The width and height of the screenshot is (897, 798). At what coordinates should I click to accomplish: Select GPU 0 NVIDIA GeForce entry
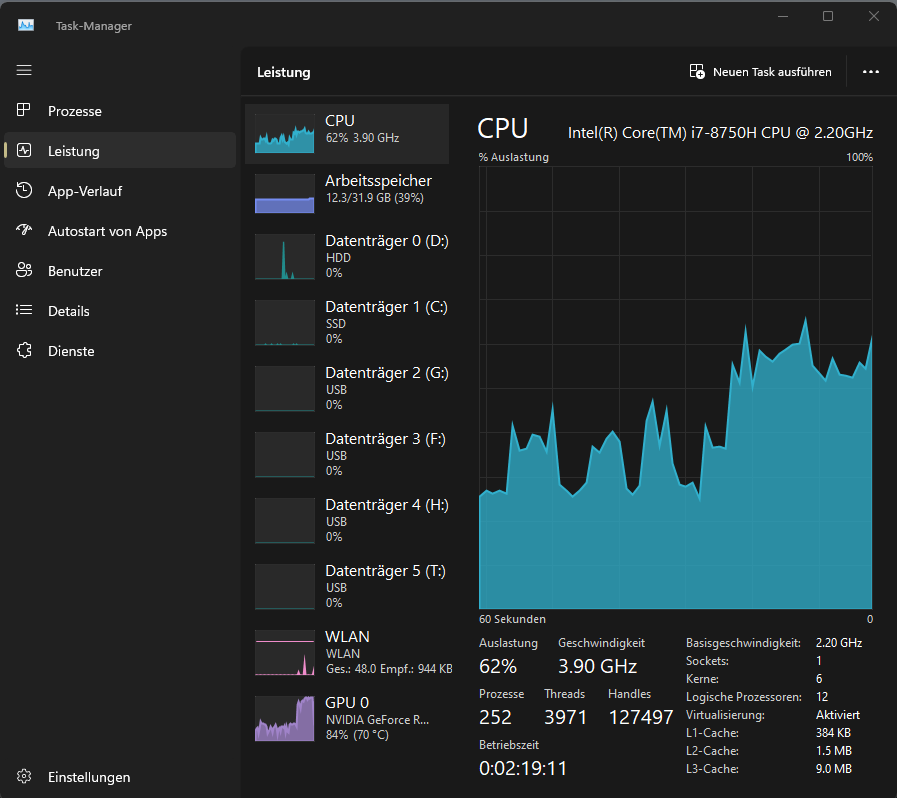(346, 718)
